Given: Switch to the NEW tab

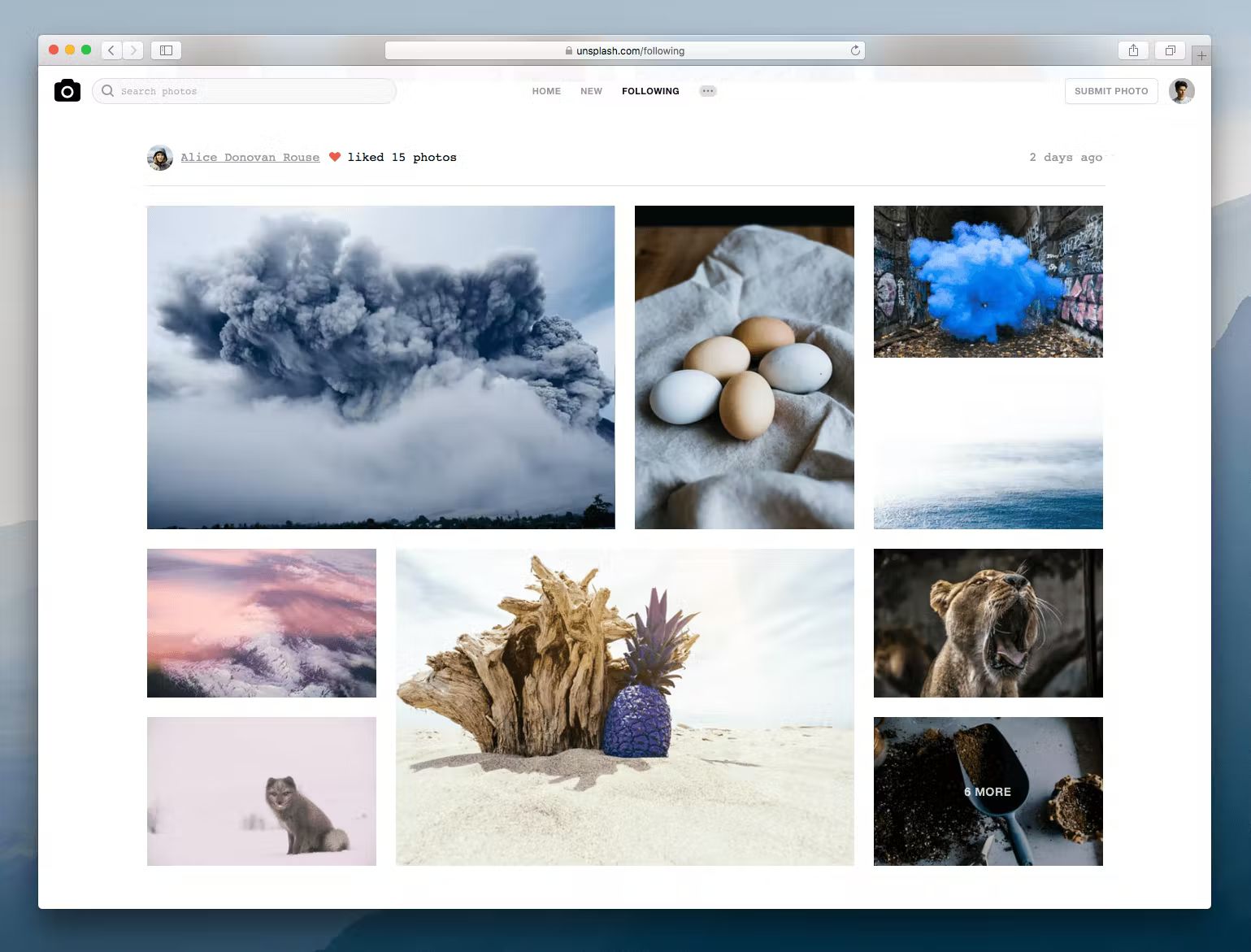Looking at the screenshot, I should 591,91.
